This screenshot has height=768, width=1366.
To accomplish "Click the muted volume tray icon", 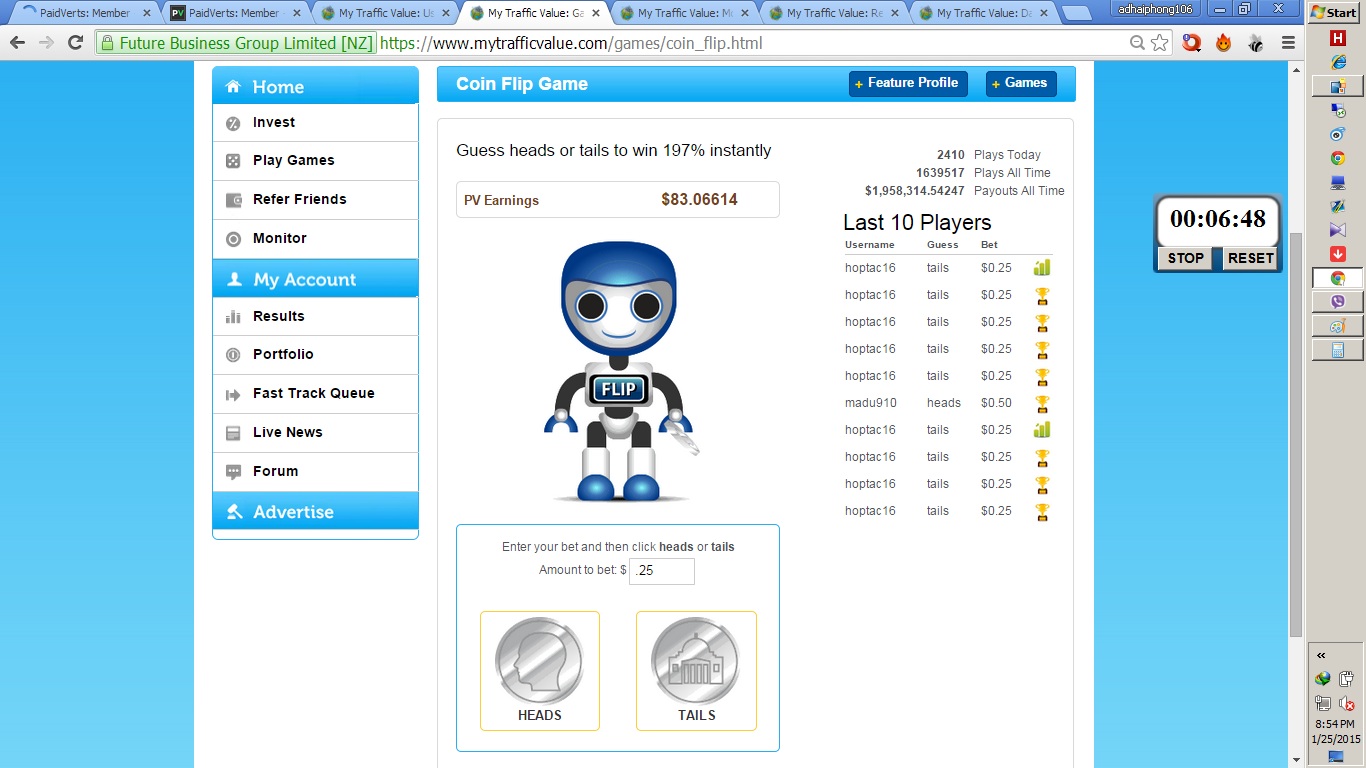I will coord(1346,704).
